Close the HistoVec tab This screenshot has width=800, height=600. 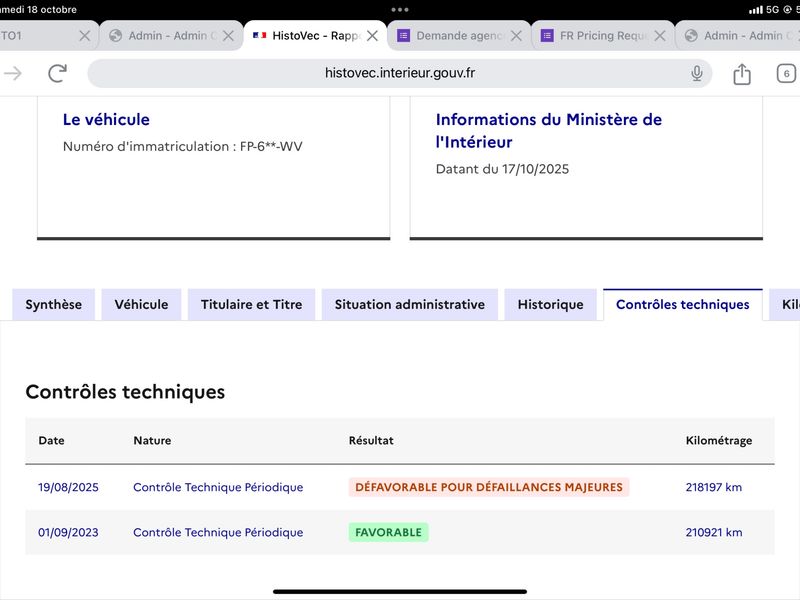pyautogui.click(x=372, y=36)
